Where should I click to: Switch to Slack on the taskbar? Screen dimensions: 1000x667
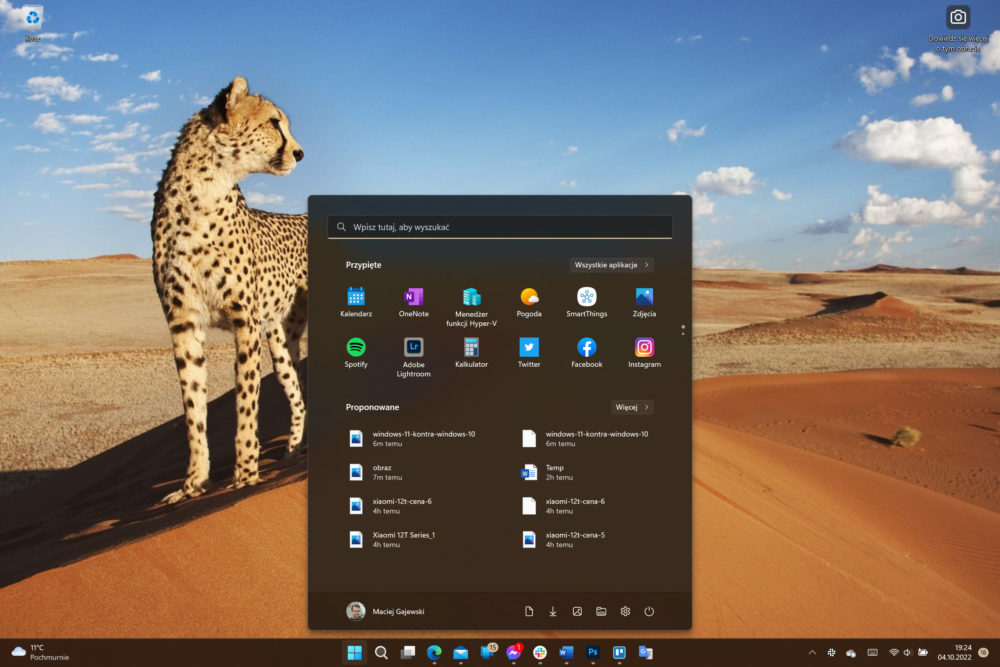pos(540,652)
